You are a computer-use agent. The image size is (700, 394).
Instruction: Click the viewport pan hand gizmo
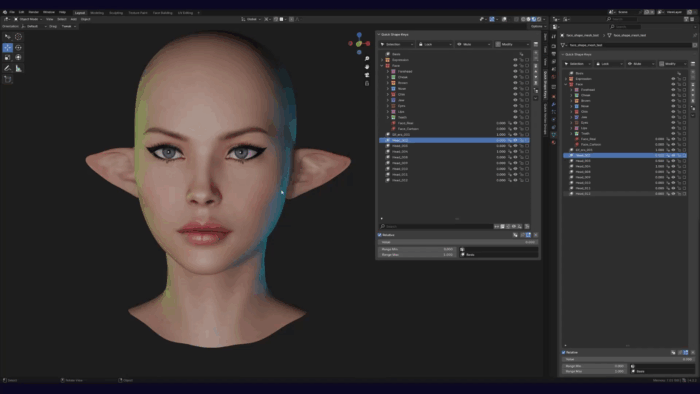click(367, 66)
